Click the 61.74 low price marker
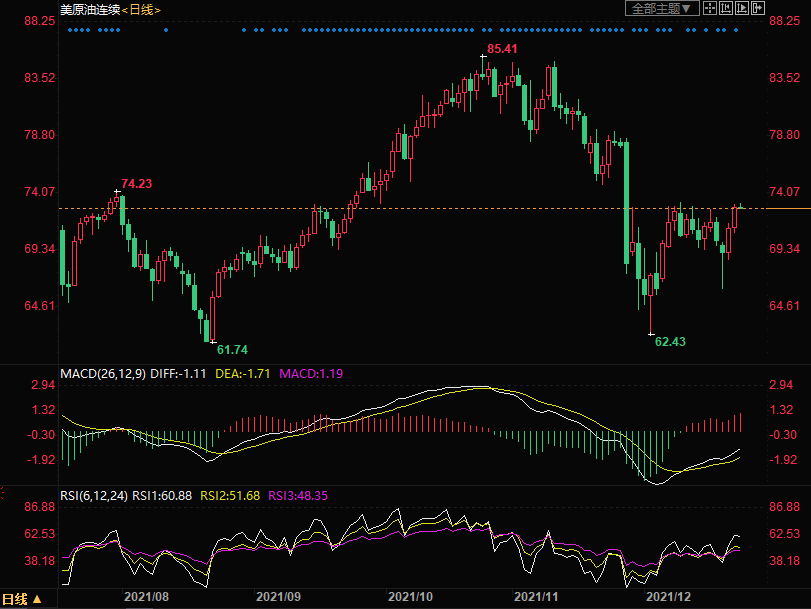 (x=231, y=349)
